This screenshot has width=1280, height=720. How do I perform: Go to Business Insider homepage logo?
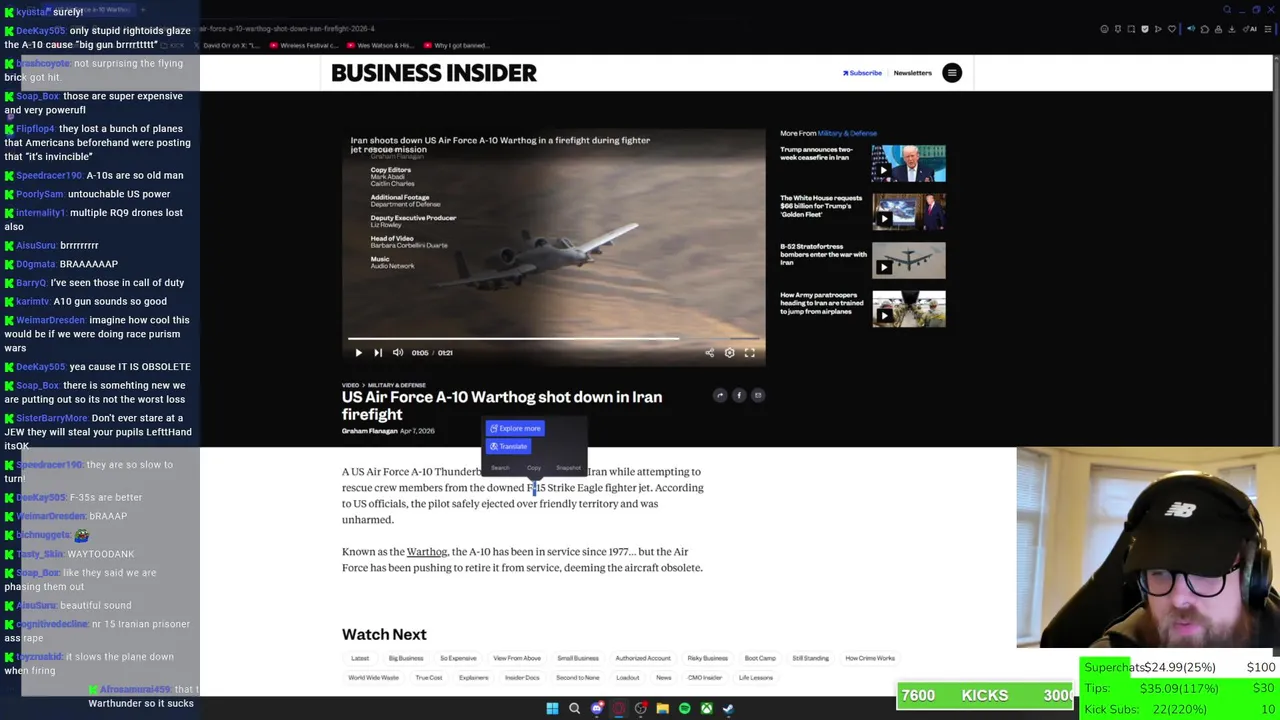pyautogui.click(x=434, y=73)
